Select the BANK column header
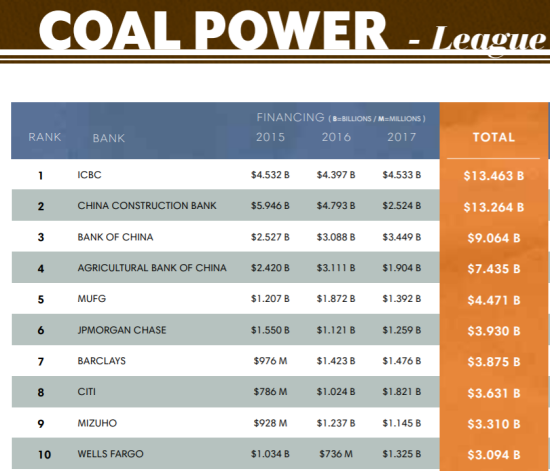The height and width of the screenshot is (471, 550). click(x=109, y=138)
